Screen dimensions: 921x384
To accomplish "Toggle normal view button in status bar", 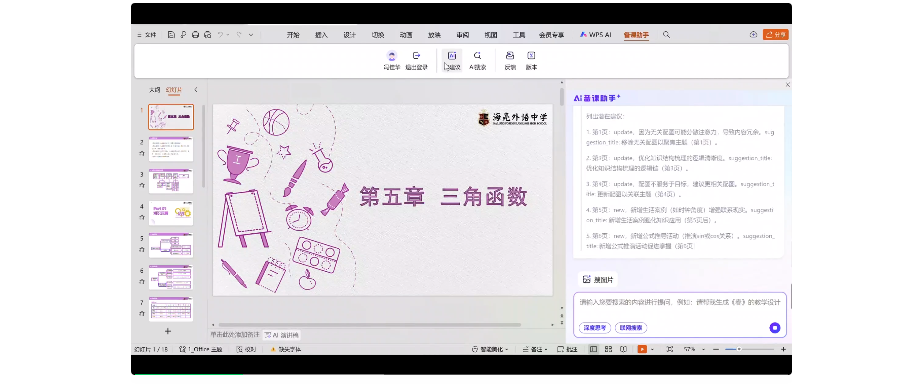I will pos(593,349).
